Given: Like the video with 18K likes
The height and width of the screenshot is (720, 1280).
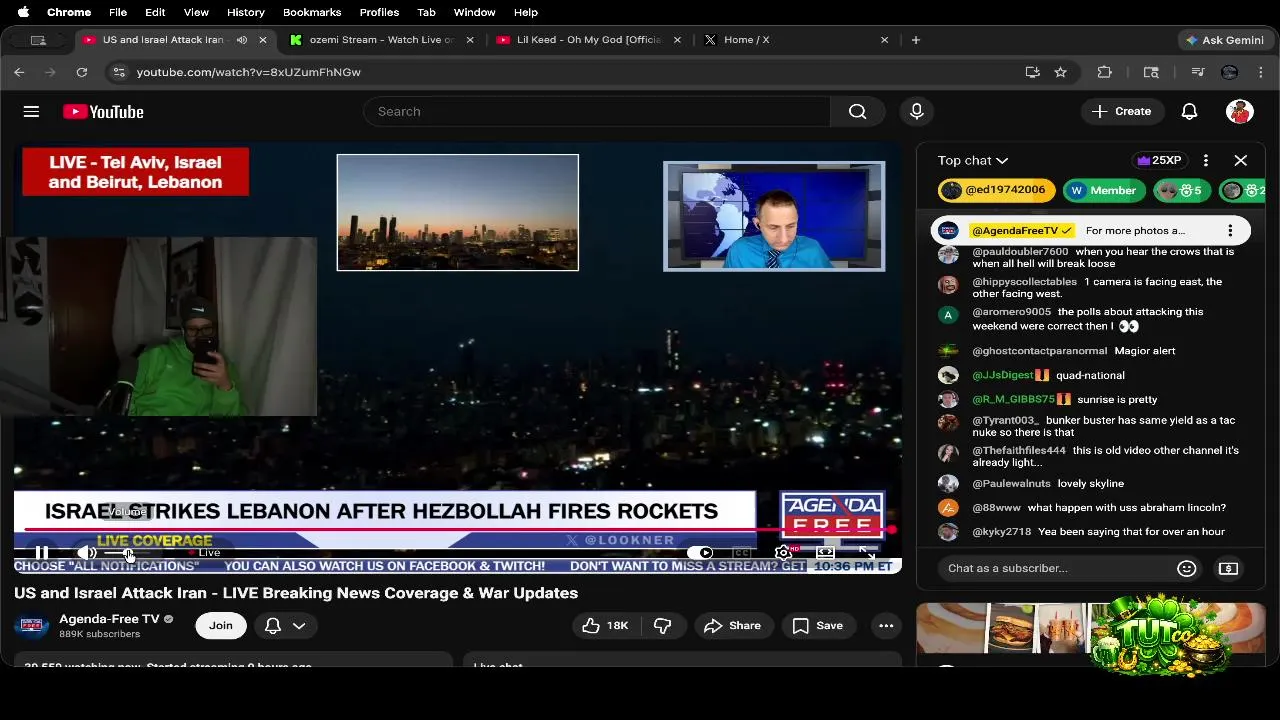Looking at the screenshot, I should coord(606,626).
